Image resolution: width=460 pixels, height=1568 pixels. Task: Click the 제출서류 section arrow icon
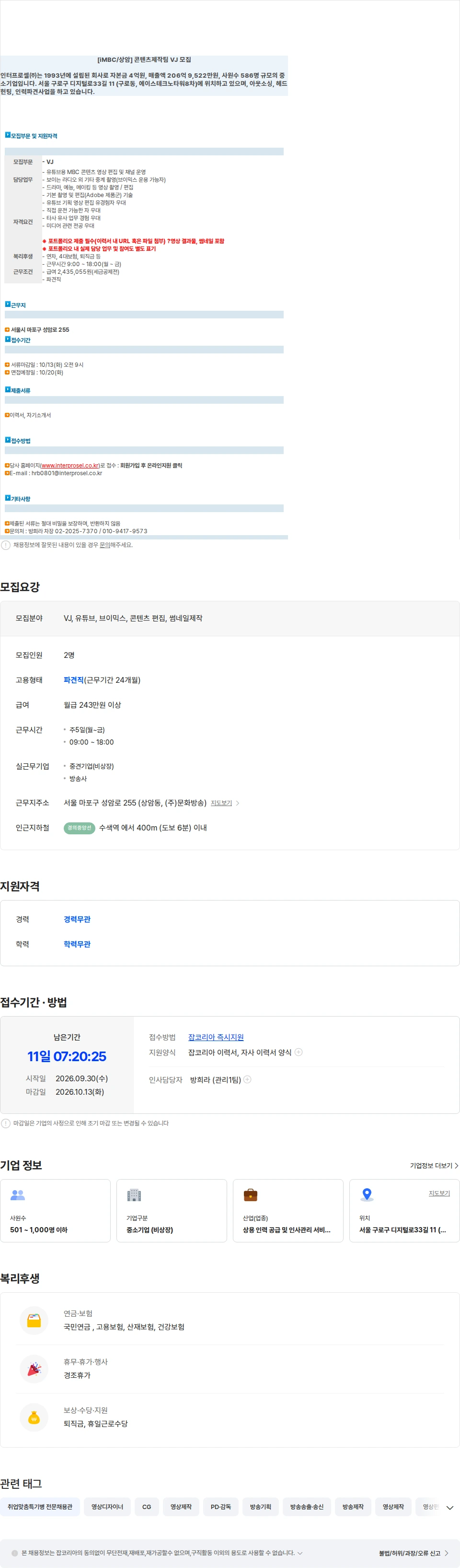(8, 389)
